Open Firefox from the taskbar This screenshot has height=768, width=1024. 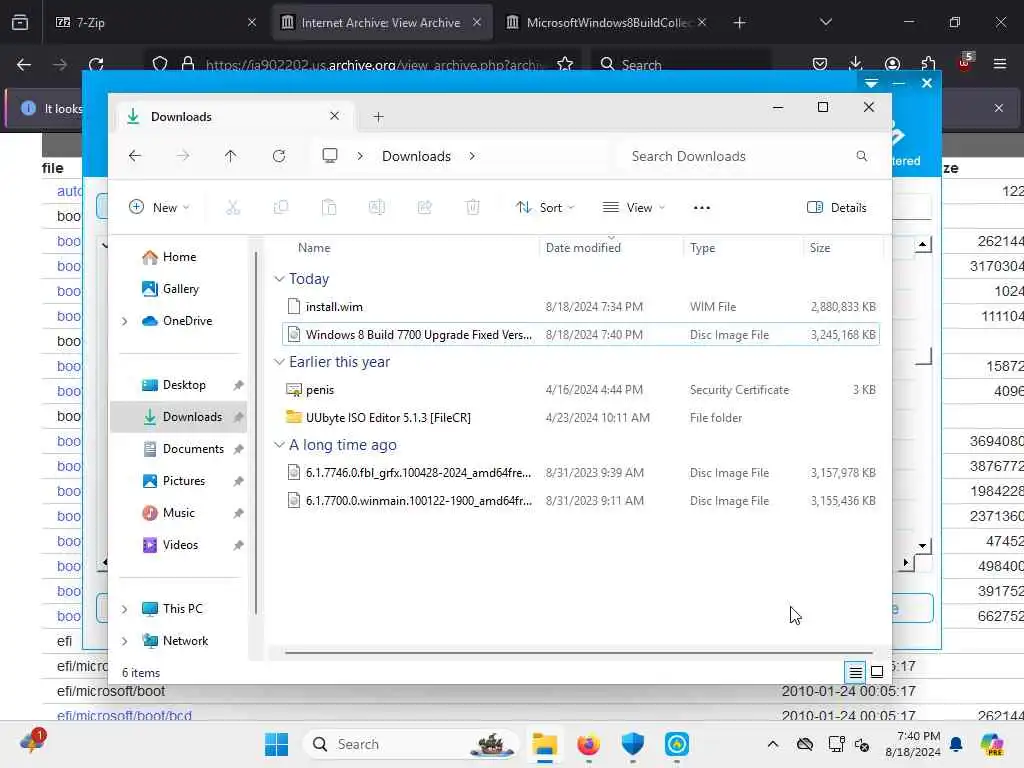(x=588, y=744)
